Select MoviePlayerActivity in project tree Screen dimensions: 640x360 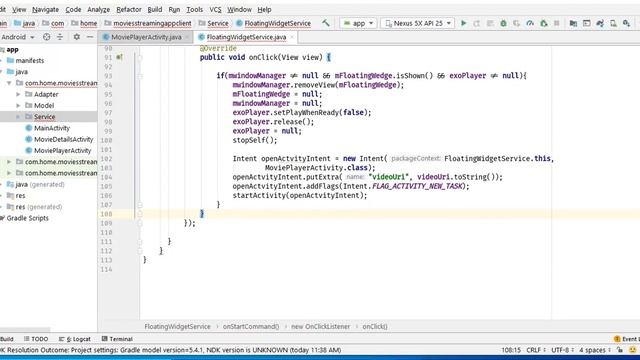pos(62,151)
